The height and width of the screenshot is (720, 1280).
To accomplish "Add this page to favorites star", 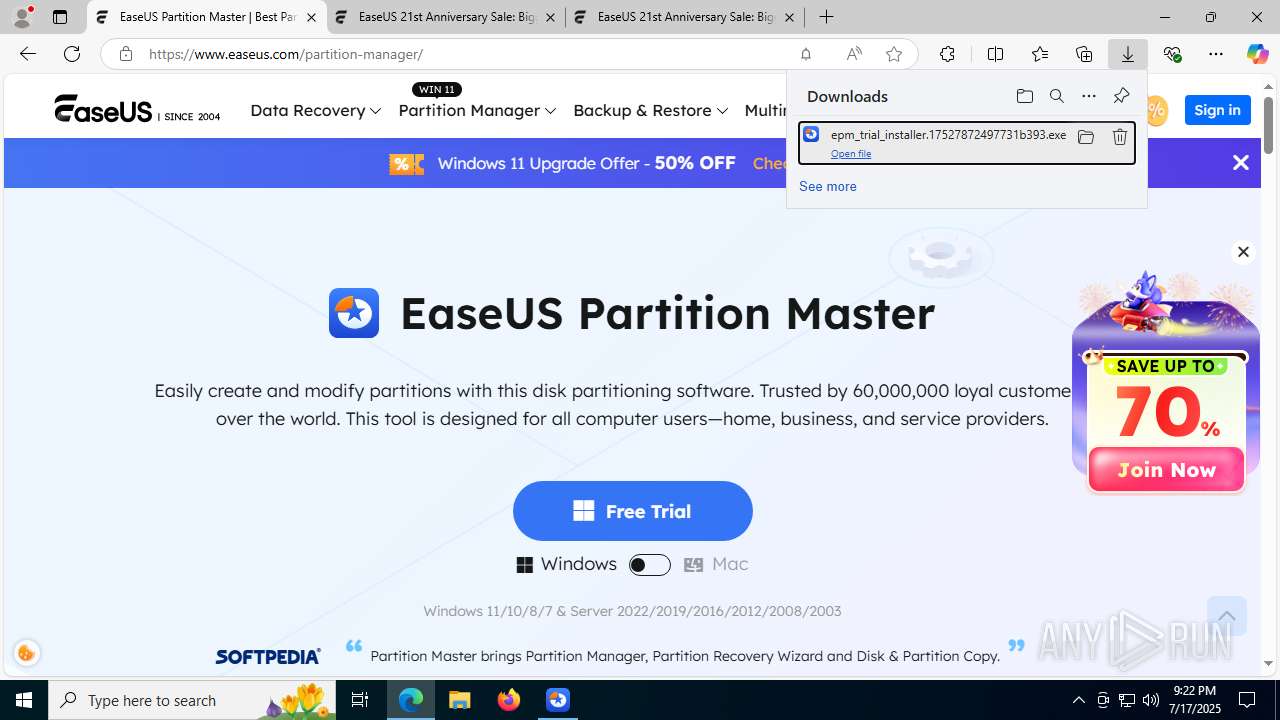I will tap(893, 54).
